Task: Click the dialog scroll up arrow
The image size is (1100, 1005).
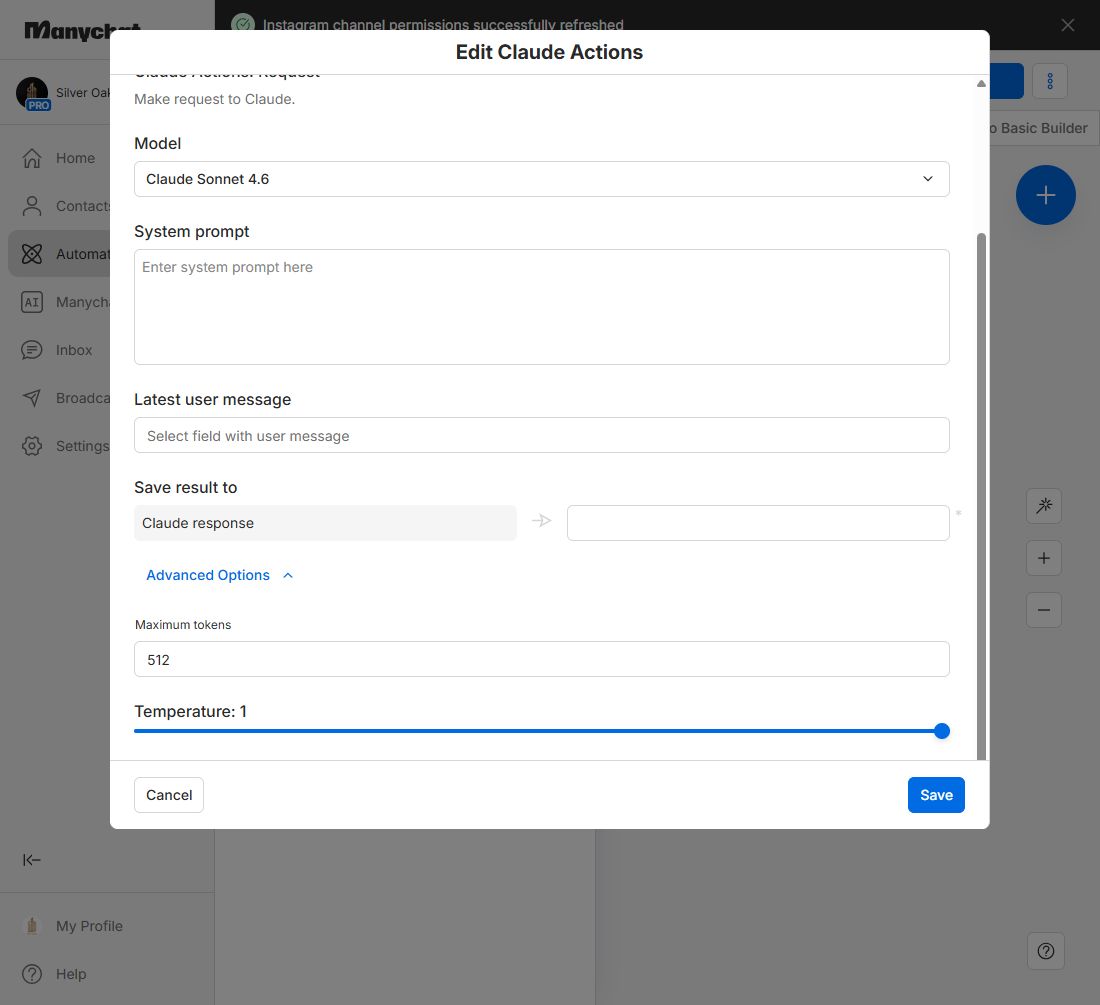Action: click(981, 83)
